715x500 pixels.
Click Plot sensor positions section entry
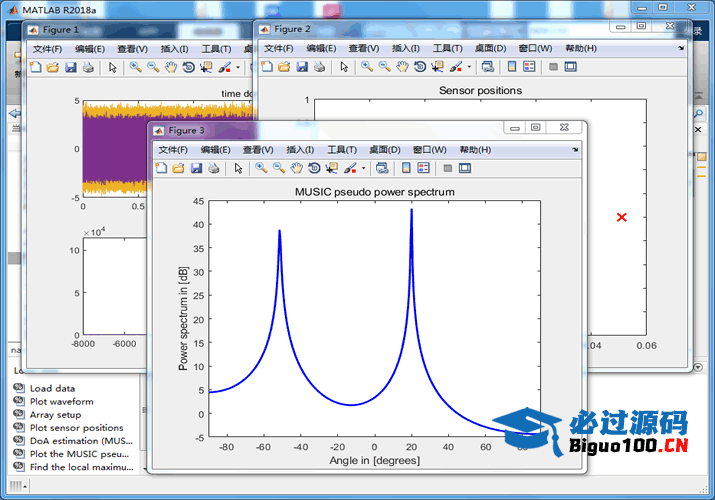coord(77,428)
